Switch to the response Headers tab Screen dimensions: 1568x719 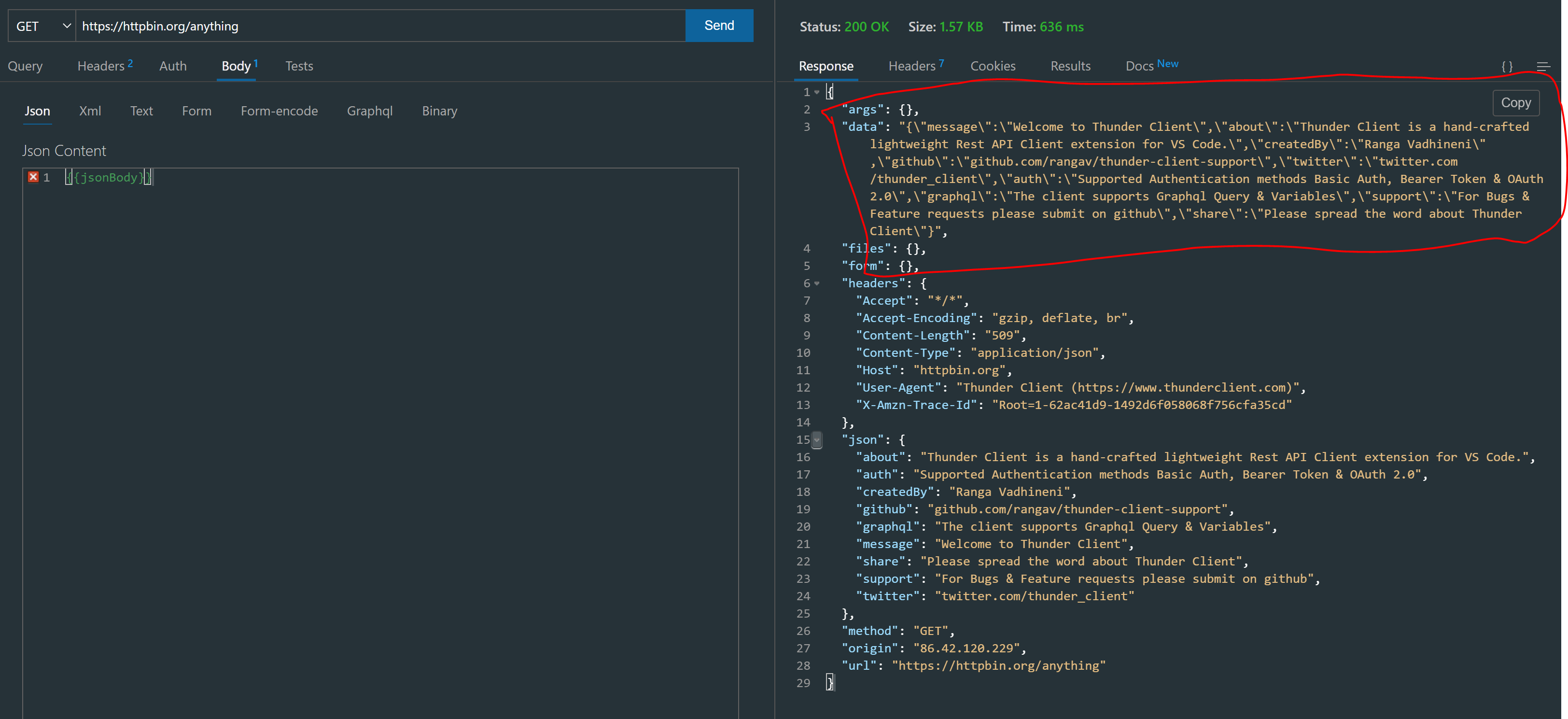click(x=911, y=66)
